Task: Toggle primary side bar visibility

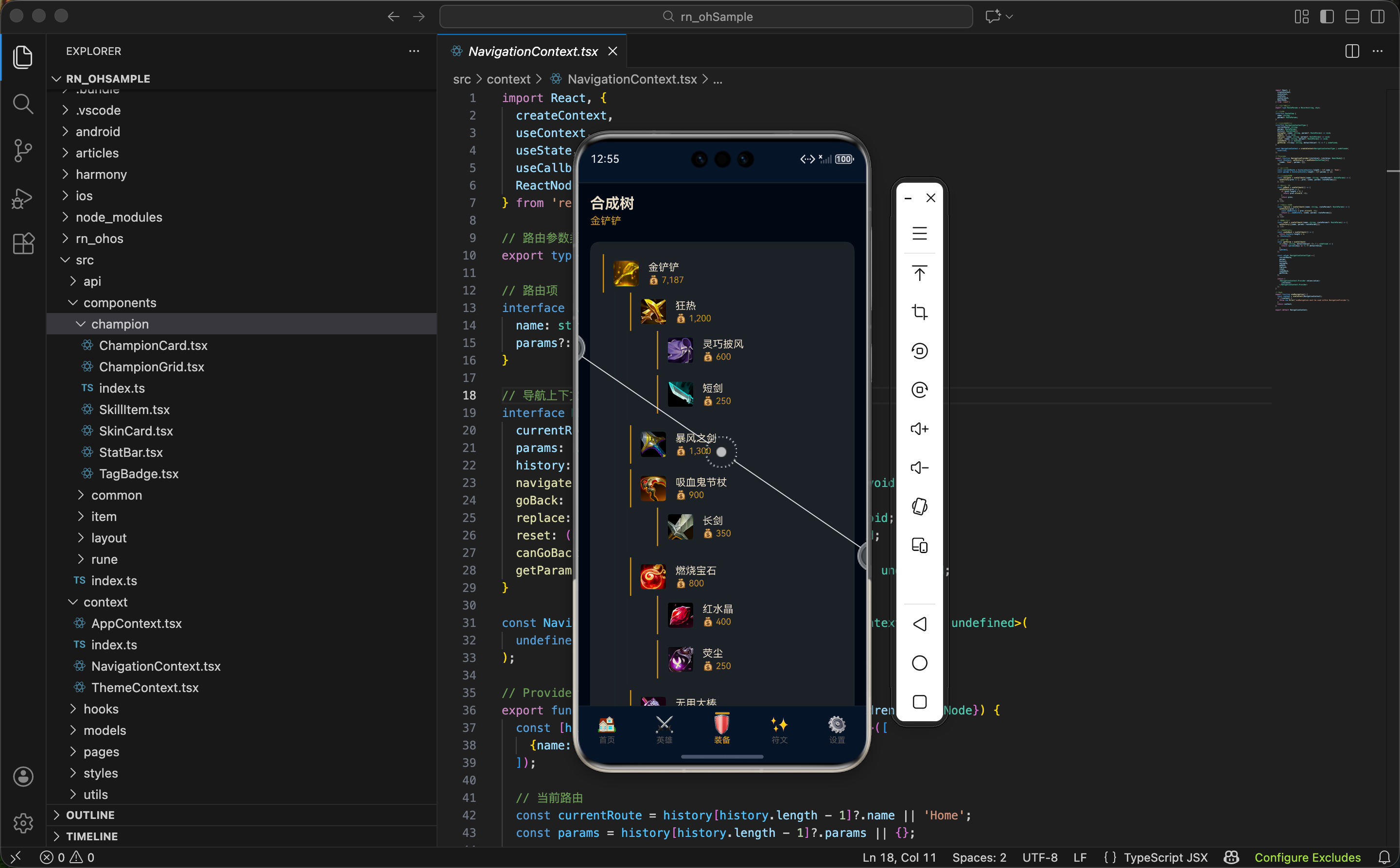Action: click(1327, 17)
